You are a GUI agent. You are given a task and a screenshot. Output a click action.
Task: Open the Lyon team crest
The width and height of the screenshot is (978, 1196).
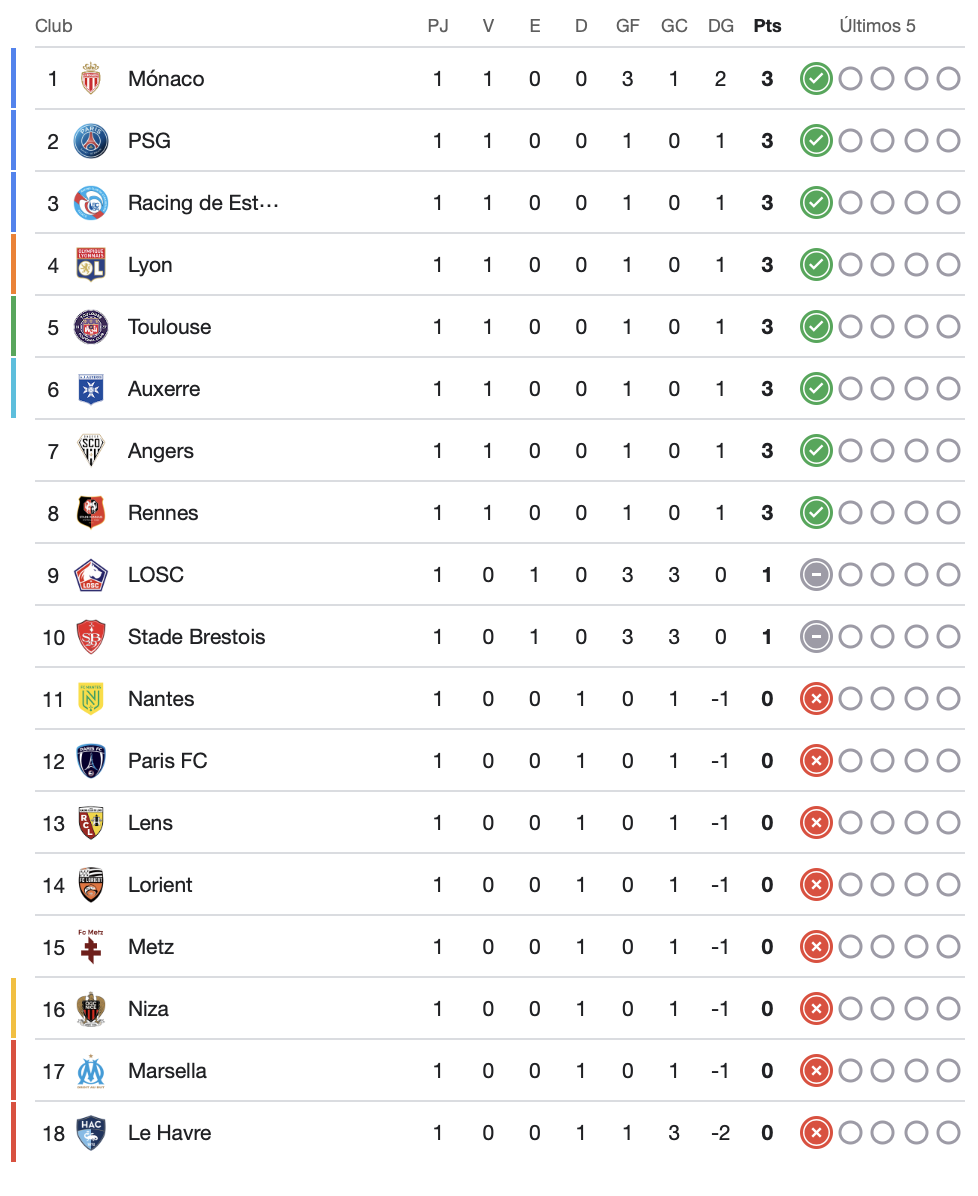tap(91, 265)
